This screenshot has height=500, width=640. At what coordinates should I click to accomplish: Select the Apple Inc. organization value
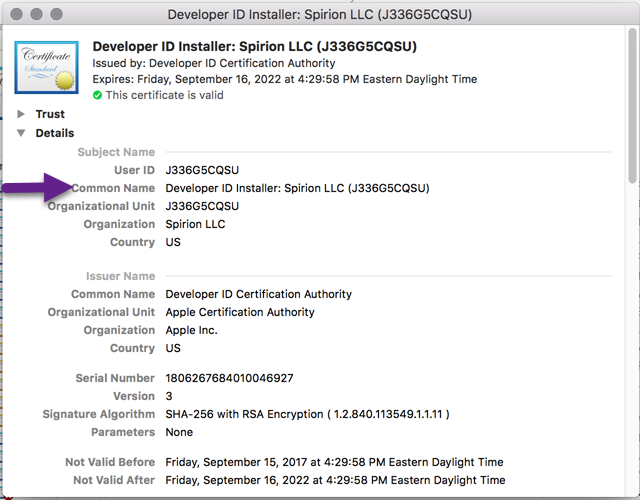(x=191, y=330)
